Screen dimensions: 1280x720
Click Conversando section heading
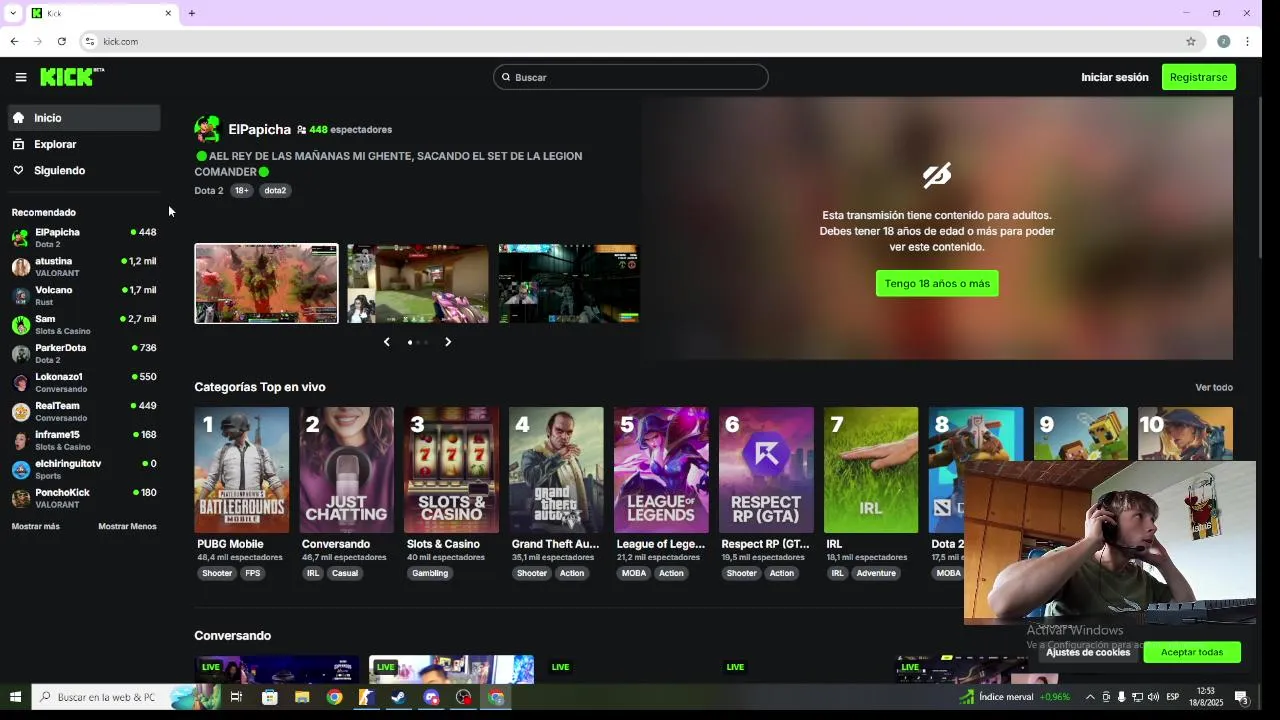(232, 636)
